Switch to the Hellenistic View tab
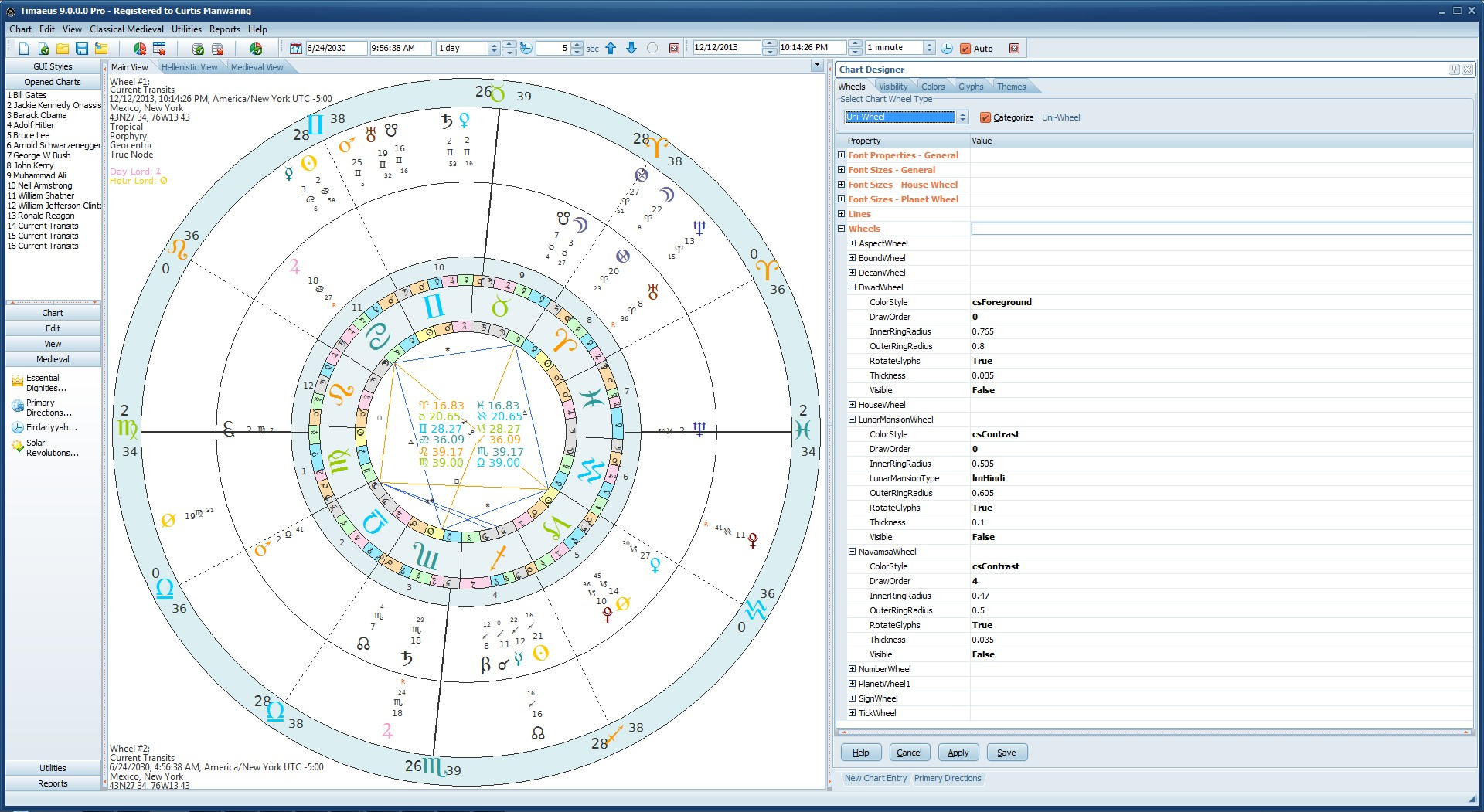This screenshot has width=1484, height=812. tap(189, 67)
